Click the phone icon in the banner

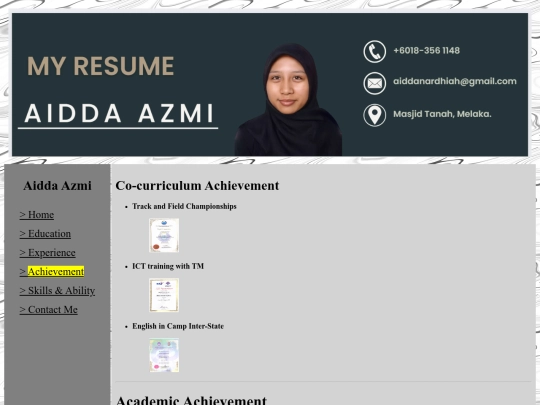374,51
